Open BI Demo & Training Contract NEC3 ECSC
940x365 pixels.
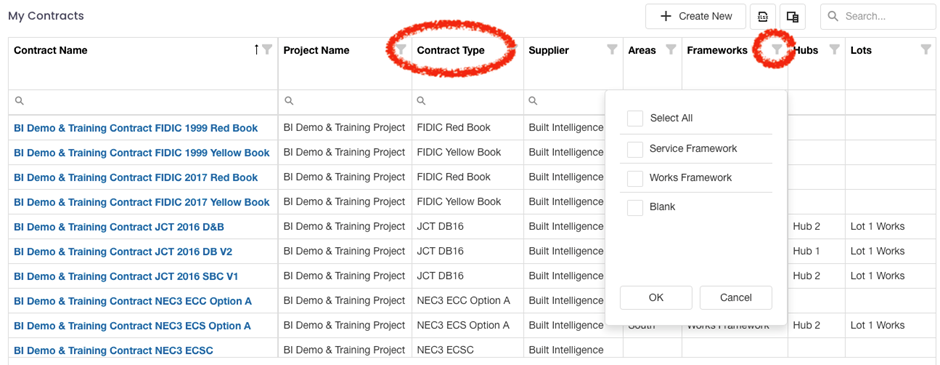point(113,351)
